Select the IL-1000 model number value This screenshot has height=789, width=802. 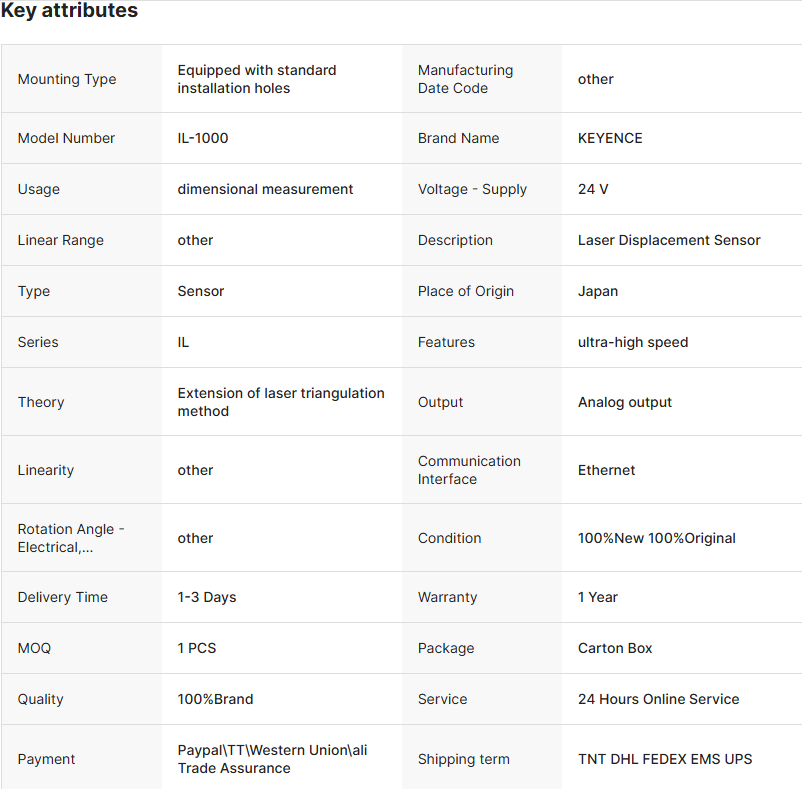(203, 138)
